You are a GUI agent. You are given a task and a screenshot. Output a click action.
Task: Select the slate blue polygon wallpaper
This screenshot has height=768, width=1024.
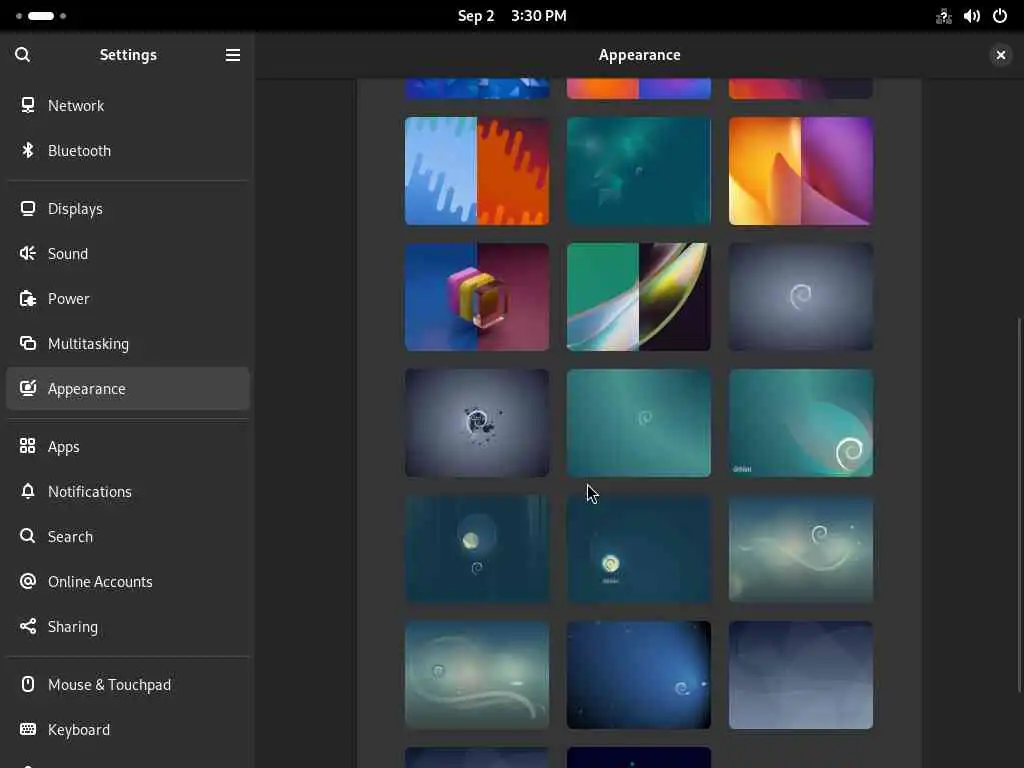[x=801, y=675]
